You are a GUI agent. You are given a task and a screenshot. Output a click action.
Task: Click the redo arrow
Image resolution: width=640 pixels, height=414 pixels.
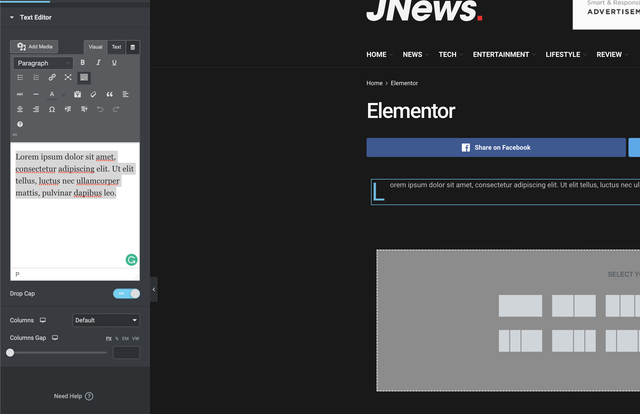coord(116,109)
